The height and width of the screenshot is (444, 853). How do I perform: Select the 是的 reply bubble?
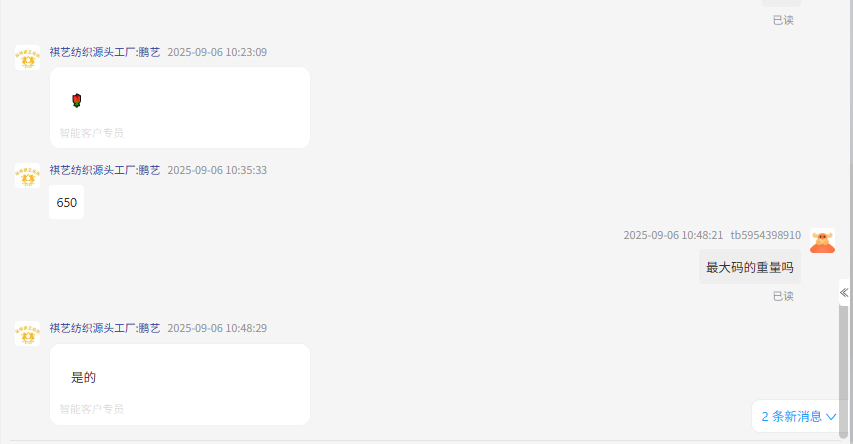tap(180, 384)
